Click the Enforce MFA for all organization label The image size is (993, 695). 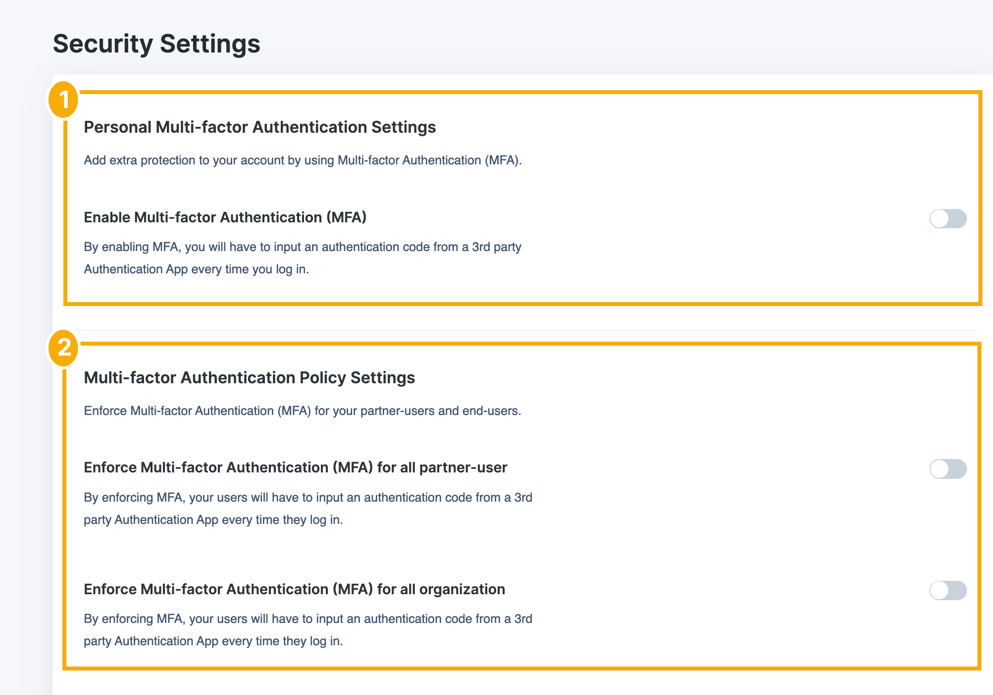click(x=294, y=589)
